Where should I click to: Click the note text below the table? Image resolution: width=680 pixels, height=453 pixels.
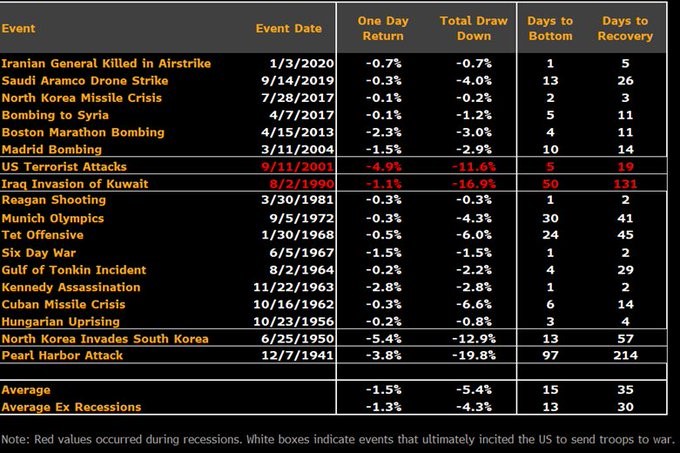[x=338, y=438]
